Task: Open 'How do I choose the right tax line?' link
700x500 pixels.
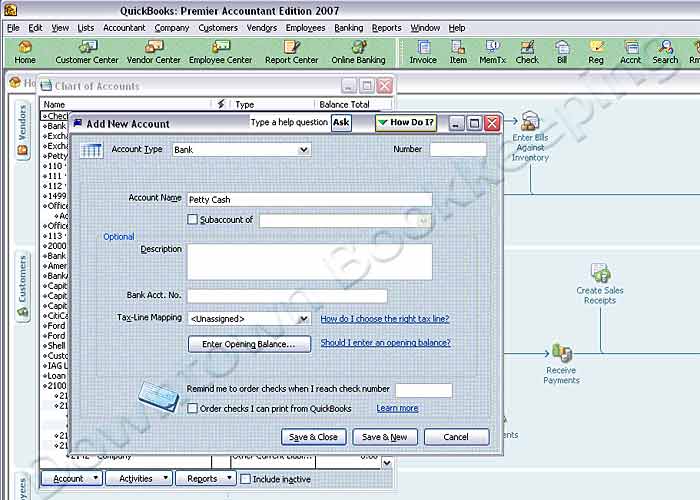Action: coord(385,319)
